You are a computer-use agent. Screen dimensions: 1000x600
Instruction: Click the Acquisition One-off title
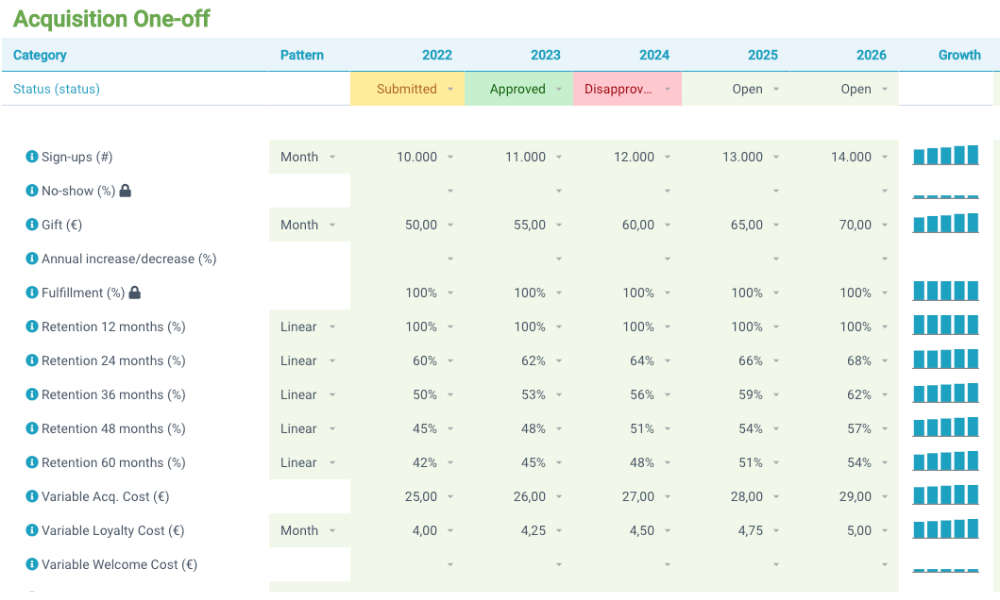tap(113, 18)
